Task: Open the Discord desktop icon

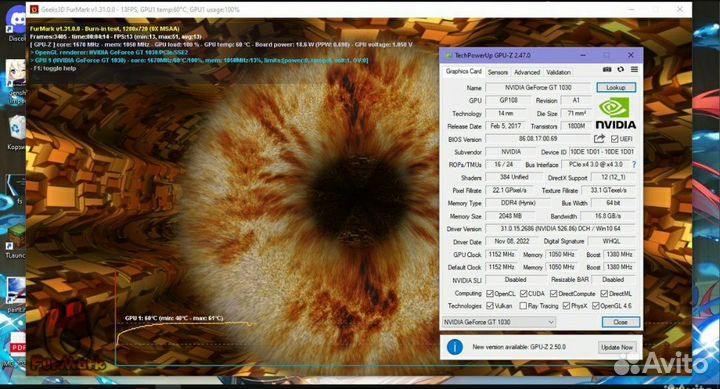Action: (x=17, y=24)
